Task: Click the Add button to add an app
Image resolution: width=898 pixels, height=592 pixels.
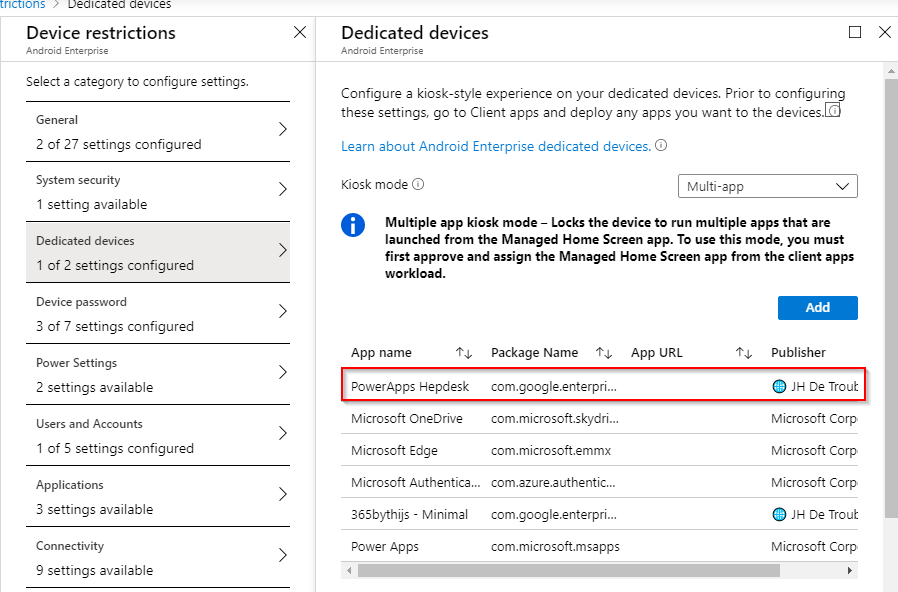Action: 817,307
